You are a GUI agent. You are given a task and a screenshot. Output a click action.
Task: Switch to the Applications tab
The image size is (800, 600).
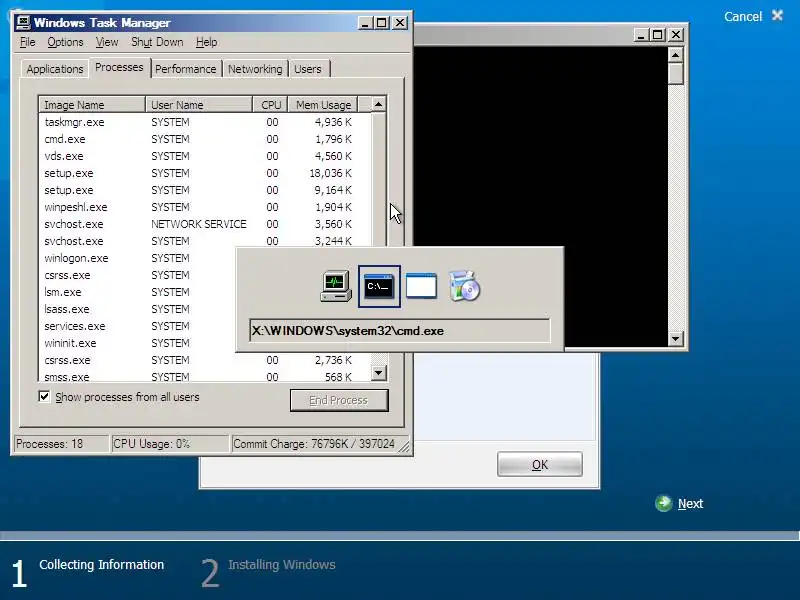[55, 69]
